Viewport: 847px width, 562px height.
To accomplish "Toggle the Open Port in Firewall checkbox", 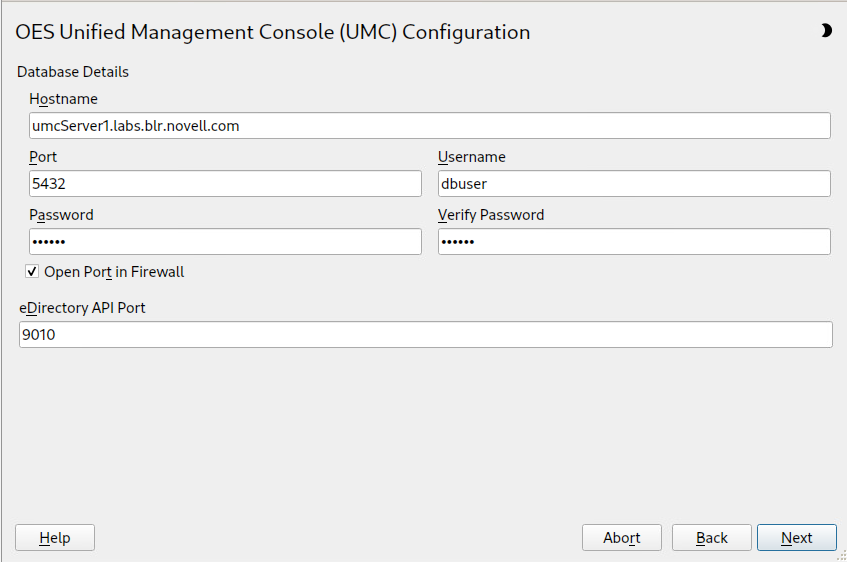I will point(33,272).
